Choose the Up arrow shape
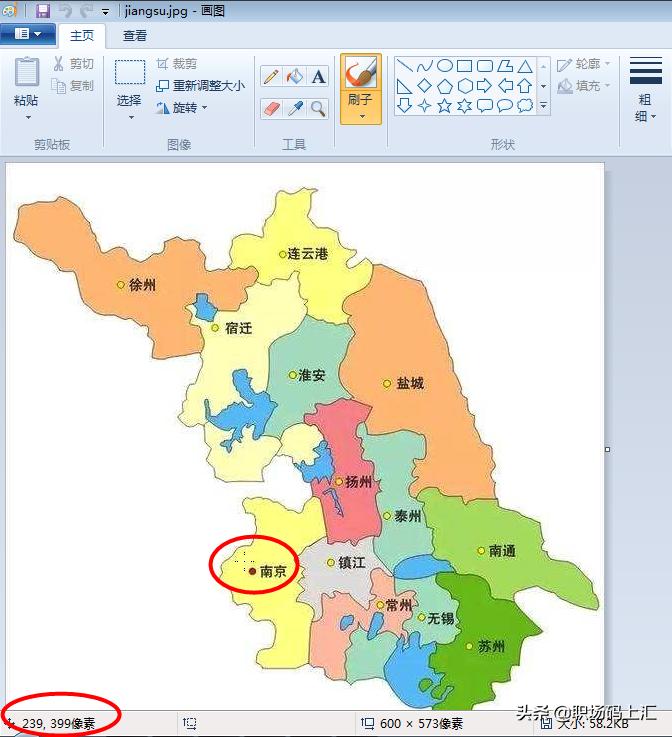Screen dimensions: 672x737 525,86
